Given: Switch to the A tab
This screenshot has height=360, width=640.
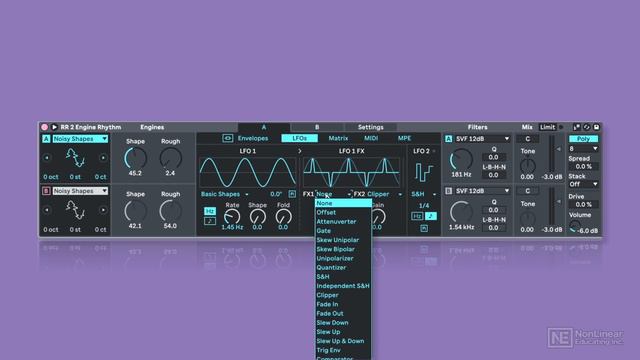Looking at the screenshot, I should [264, 127].
